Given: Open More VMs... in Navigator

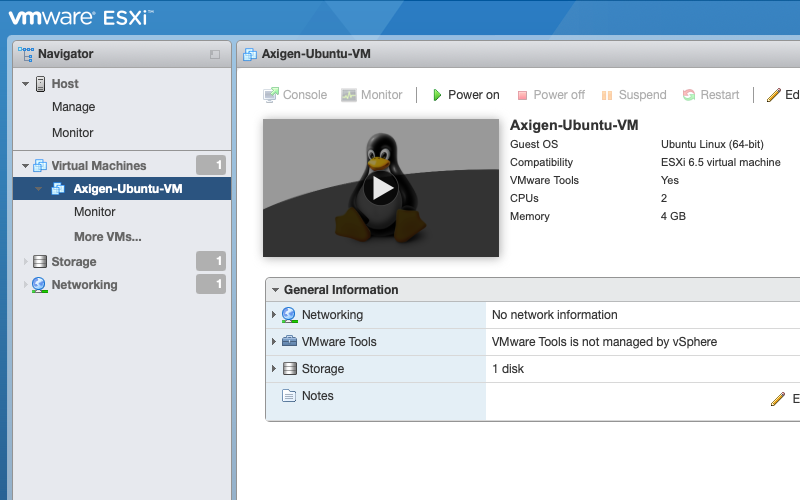Looking at the screenshot, I should click(108, 237).
